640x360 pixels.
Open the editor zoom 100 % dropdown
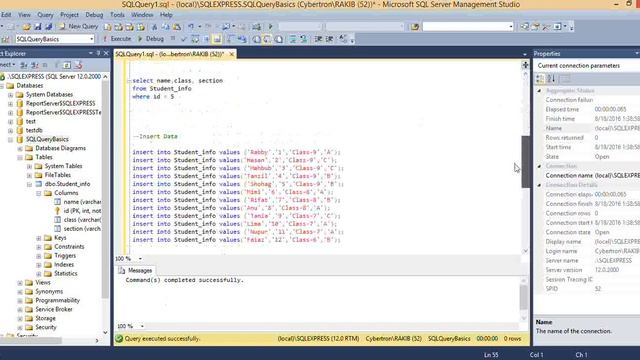(140, 259)
